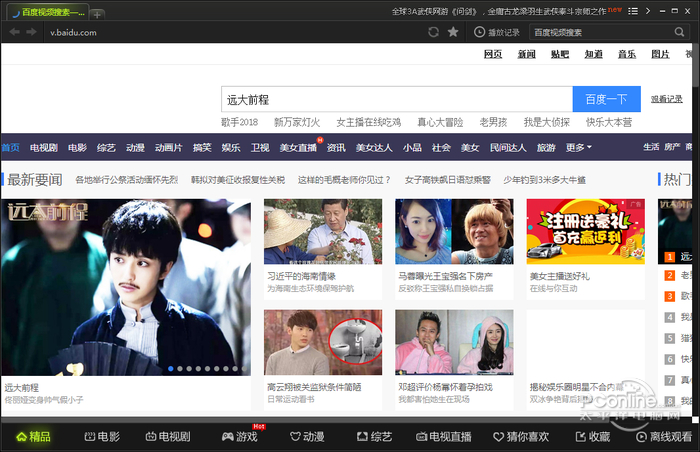Click the magnifier in top search box
The height and width of the screenshot is (452, 700).
point(679,32)
